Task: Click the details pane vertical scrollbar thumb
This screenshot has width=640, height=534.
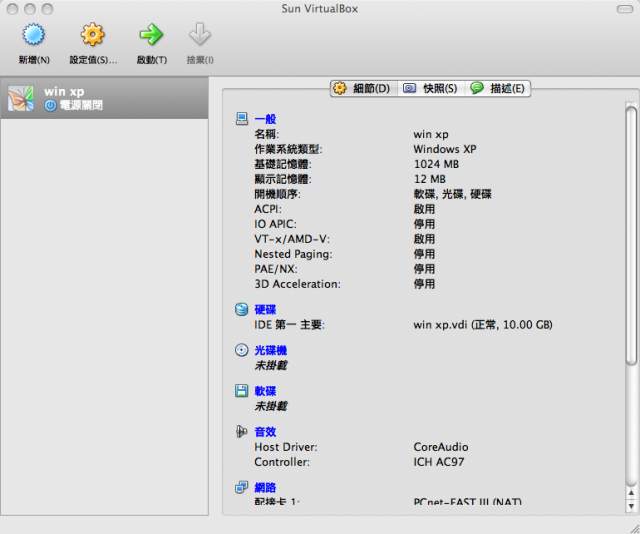Action: tap(631, 236)
